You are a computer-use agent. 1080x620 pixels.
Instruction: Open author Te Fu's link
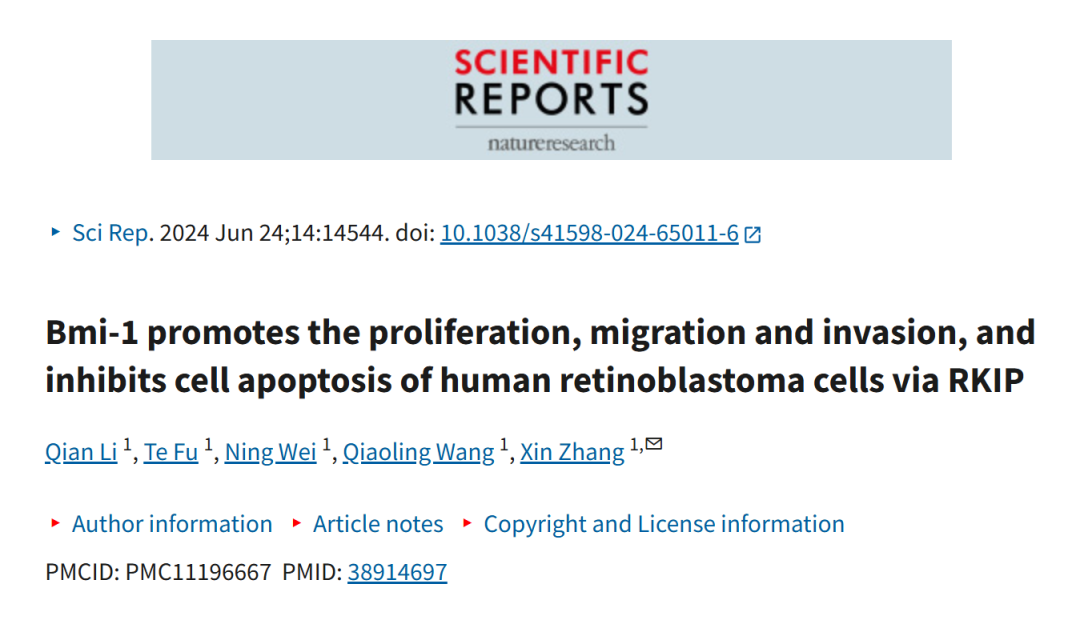[x=171, y=452]
